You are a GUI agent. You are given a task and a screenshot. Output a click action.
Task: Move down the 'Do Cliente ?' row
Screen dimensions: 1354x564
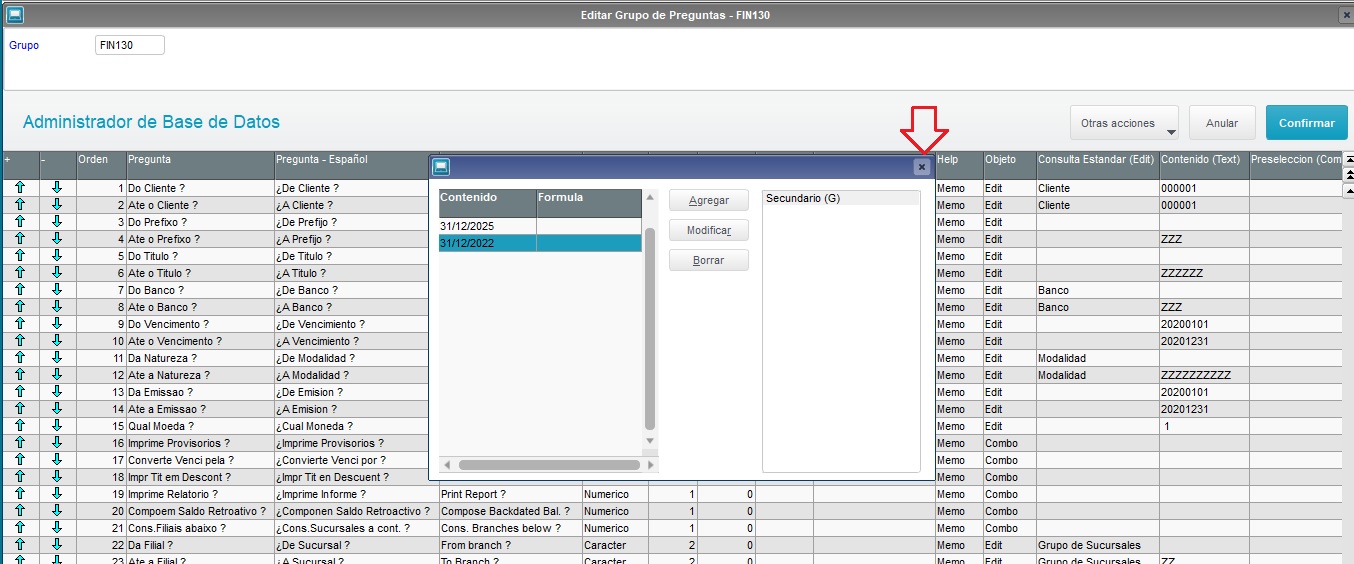[57, 188]
